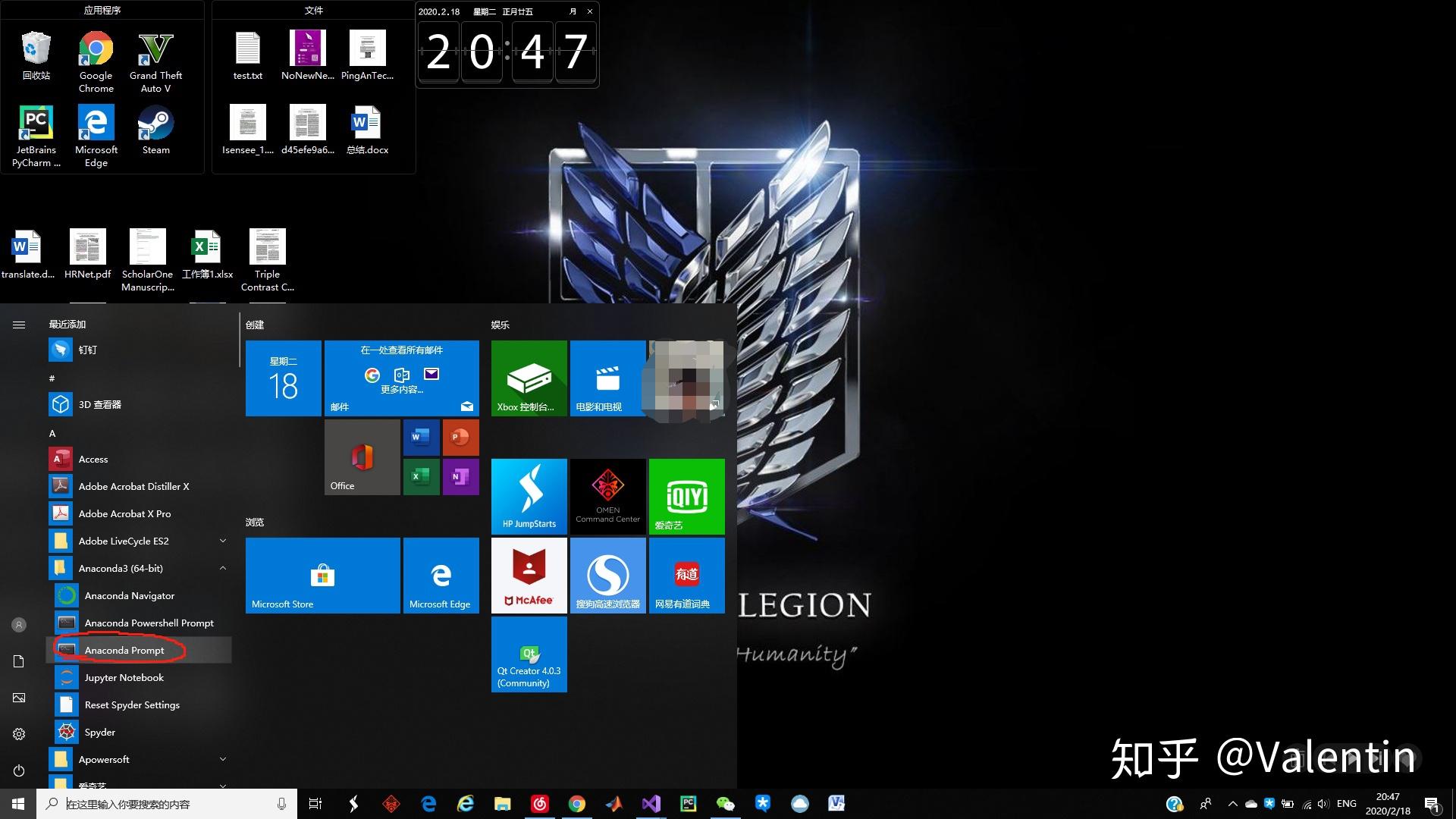Open the 网易有道词典 tile
The width and height of the screenshot is (1456, 819).
tap(687, 576)
